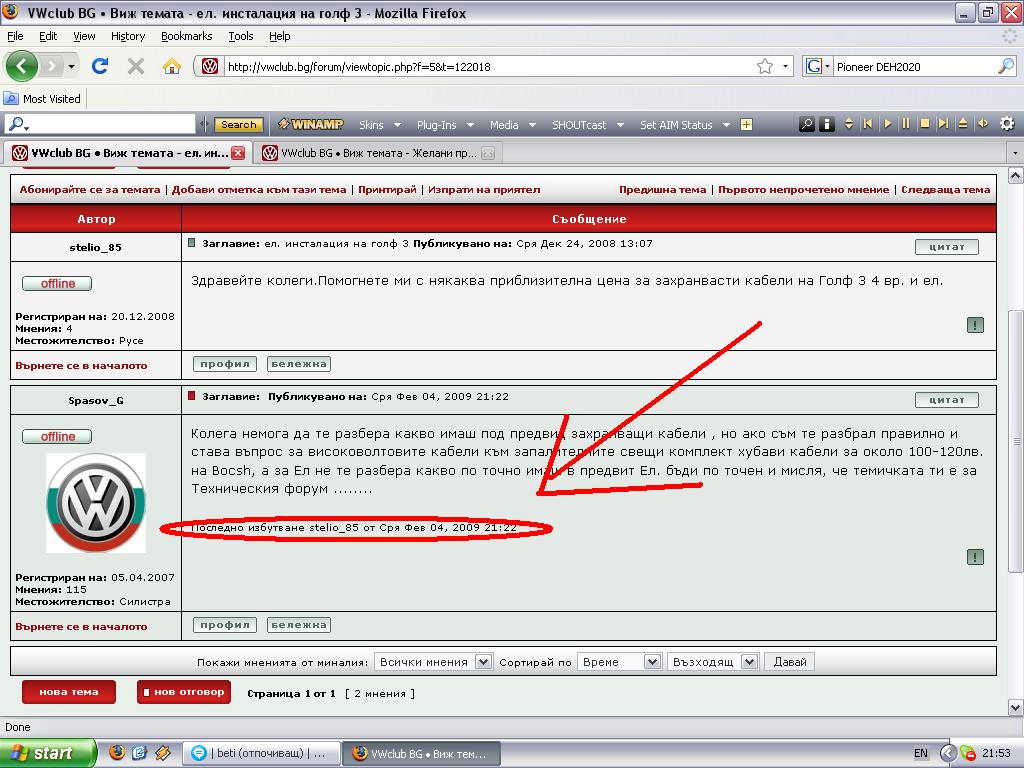Screen dimensions: 1024x768
Task: Click the 'Принтирай' link
Action: pos(387,189)
